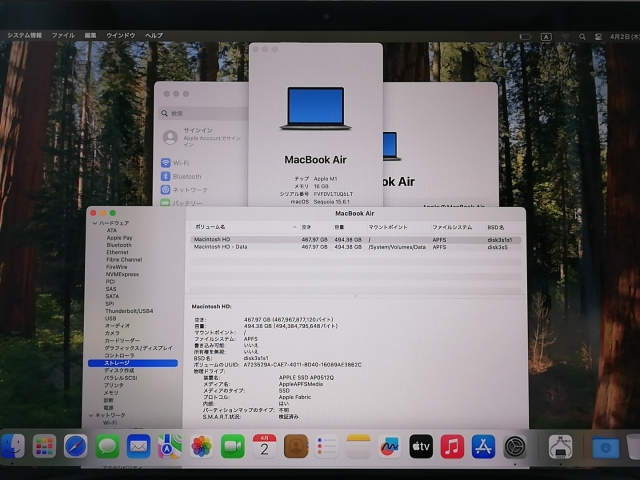Open the ウインドウ menu

tap(121, 36)
